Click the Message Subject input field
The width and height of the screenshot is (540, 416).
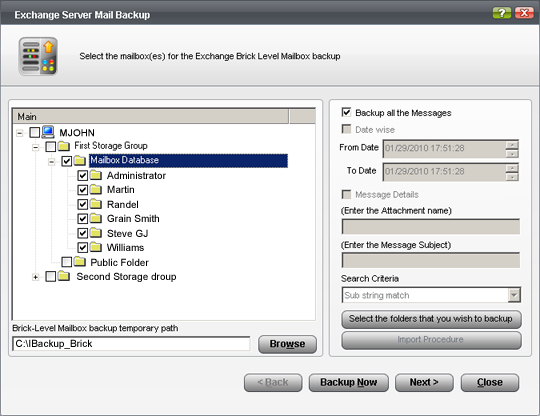point(431,260)
